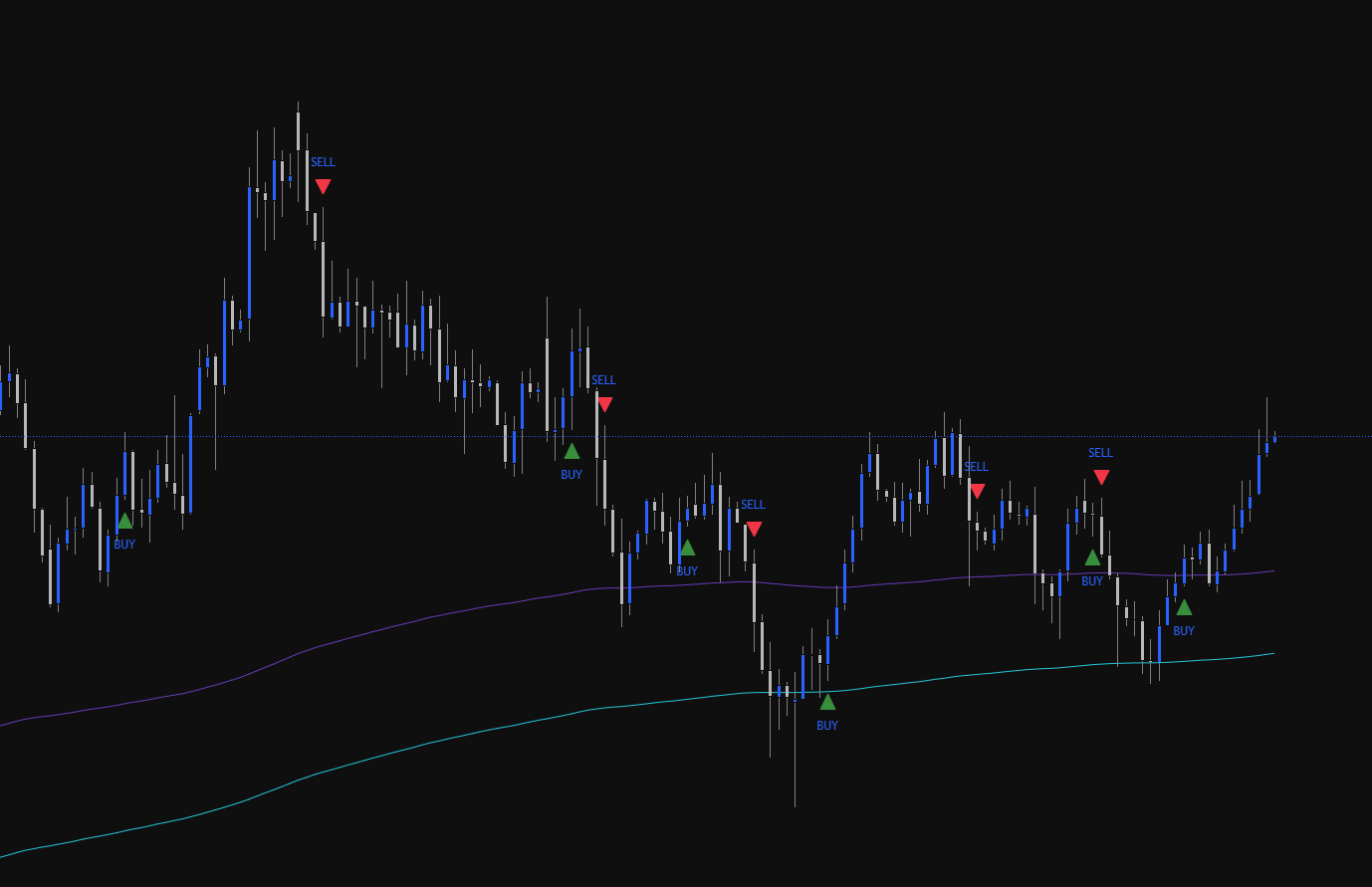Click the red SELL arrow at the chart peak

click(x=323, y=186)
